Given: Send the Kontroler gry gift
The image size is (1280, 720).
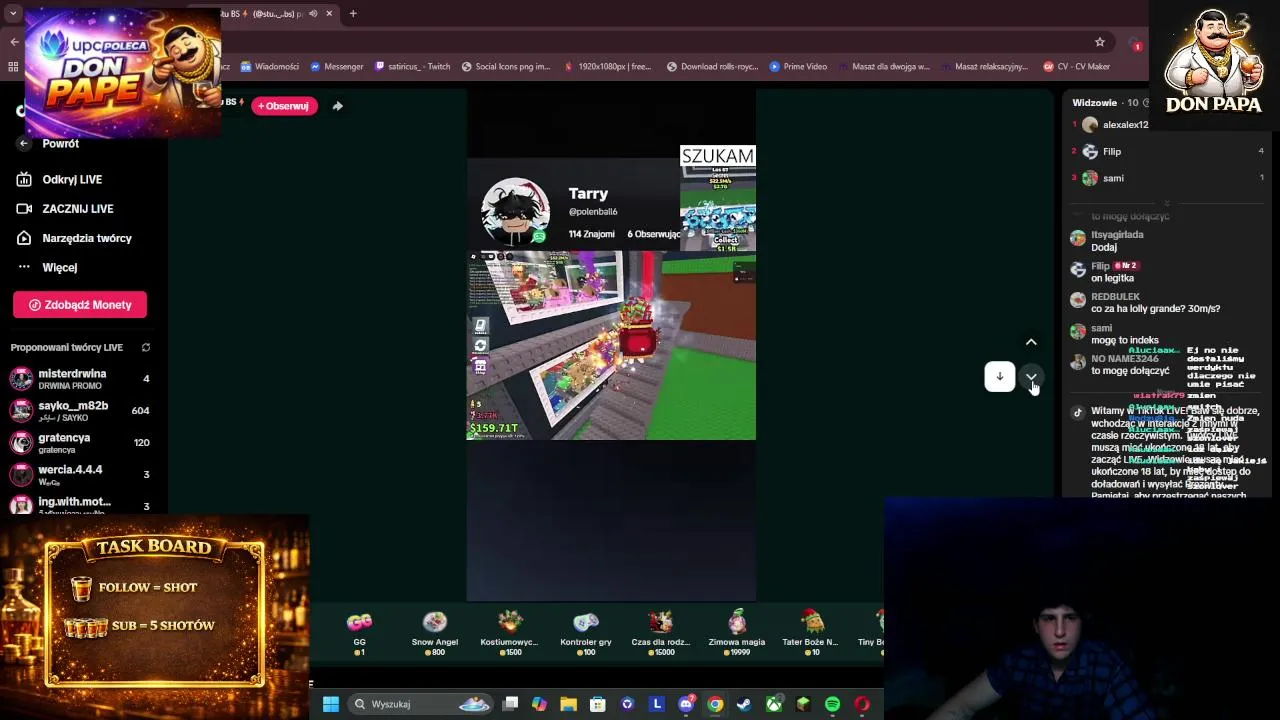Looking at the screenshot, I should (586, 633).
